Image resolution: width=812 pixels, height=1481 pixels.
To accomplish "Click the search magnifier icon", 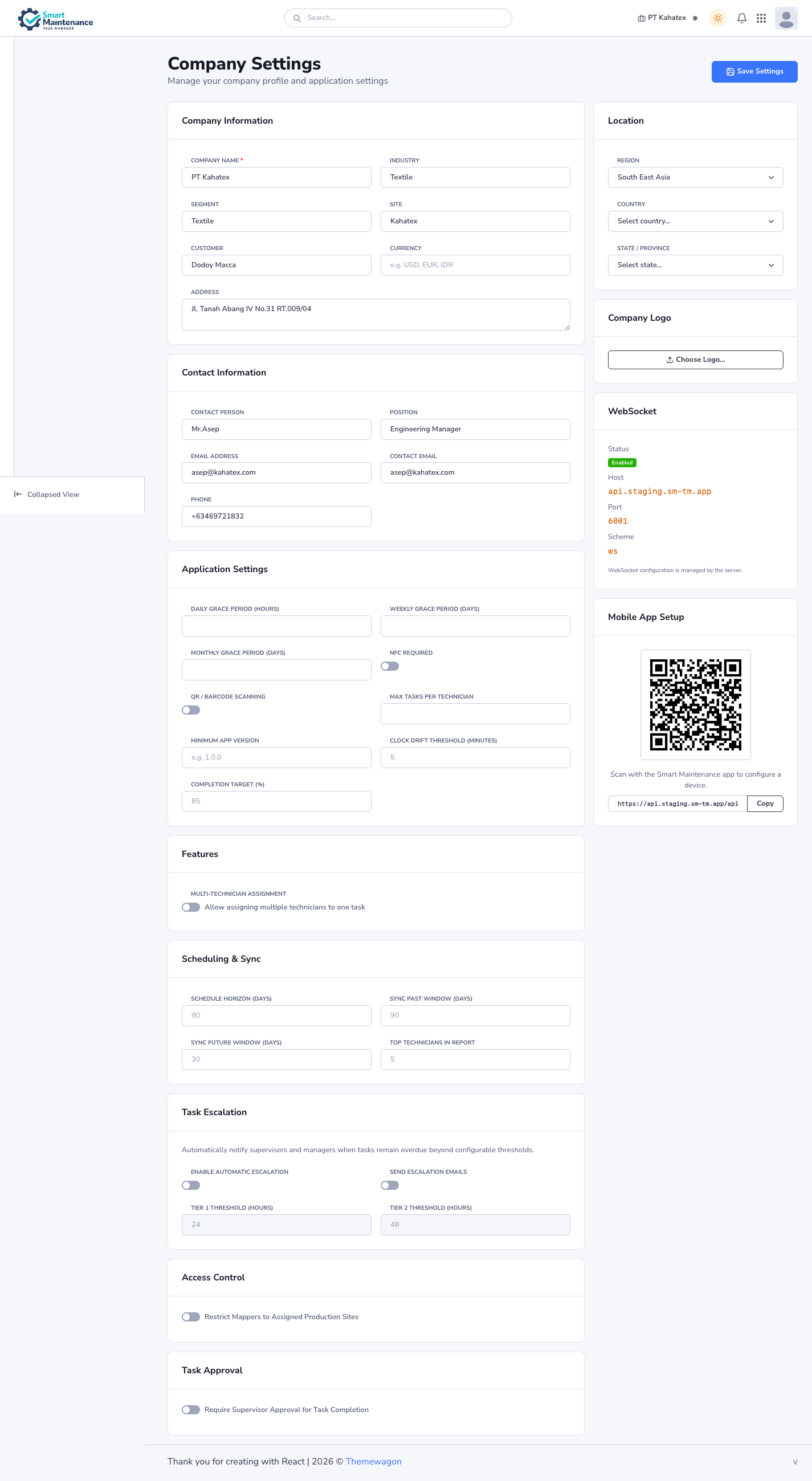I will [x=297, y=18].
